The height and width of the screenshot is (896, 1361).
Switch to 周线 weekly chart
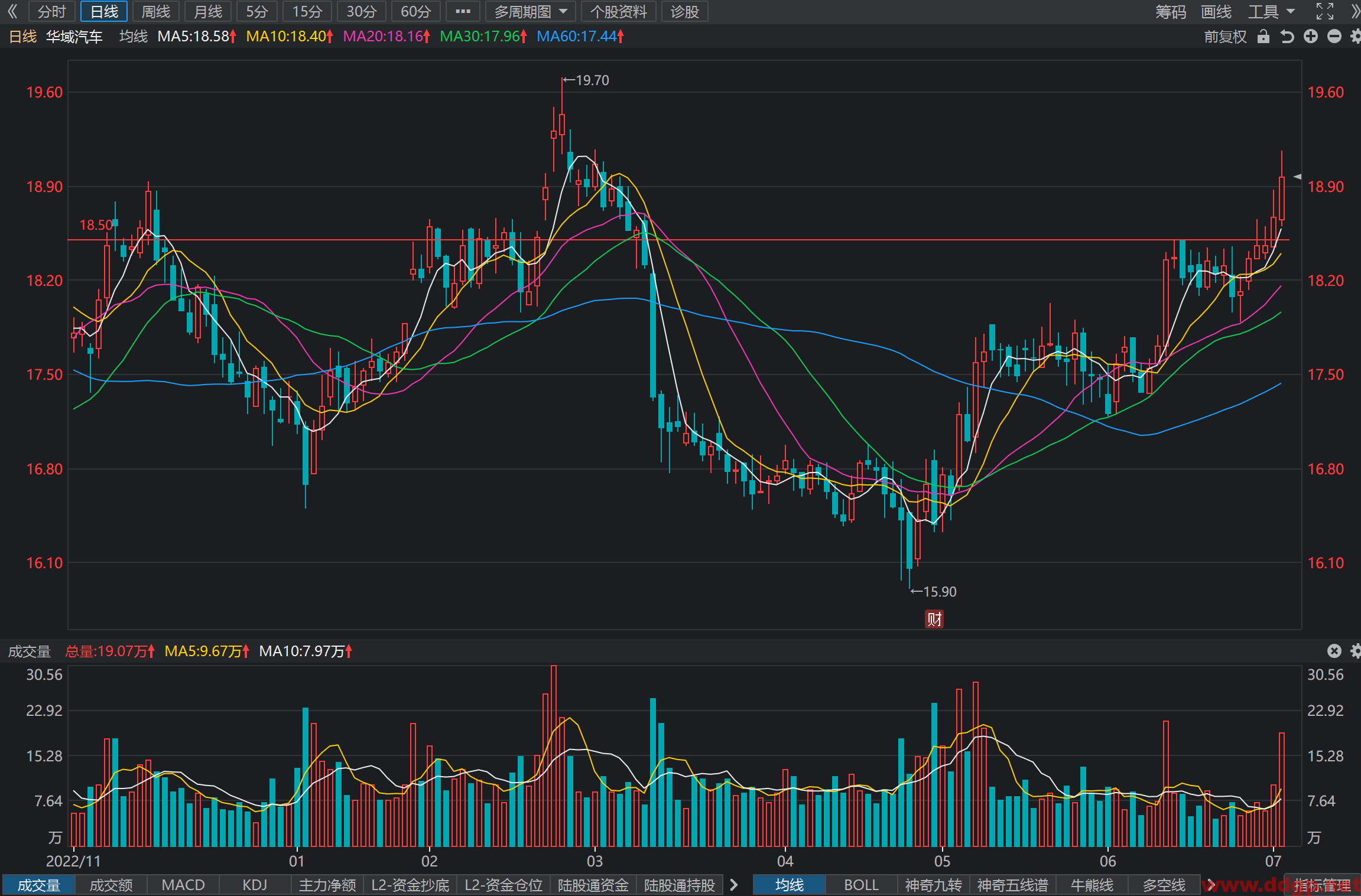coord(156,11)
